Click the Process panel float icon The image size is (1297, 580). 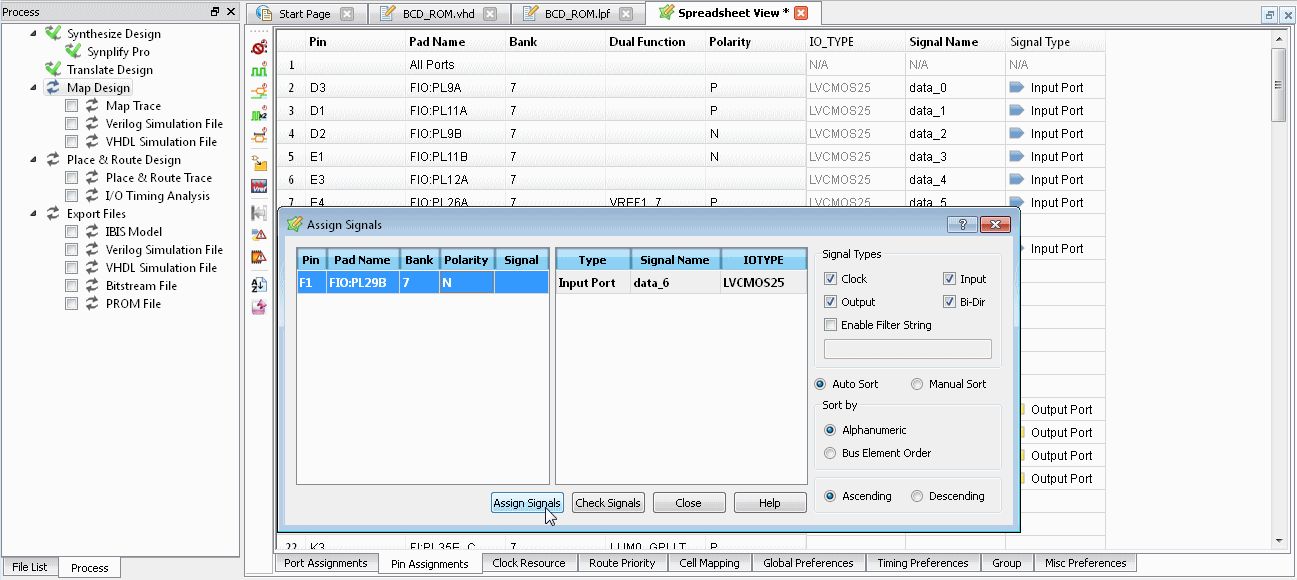point(215,12)
